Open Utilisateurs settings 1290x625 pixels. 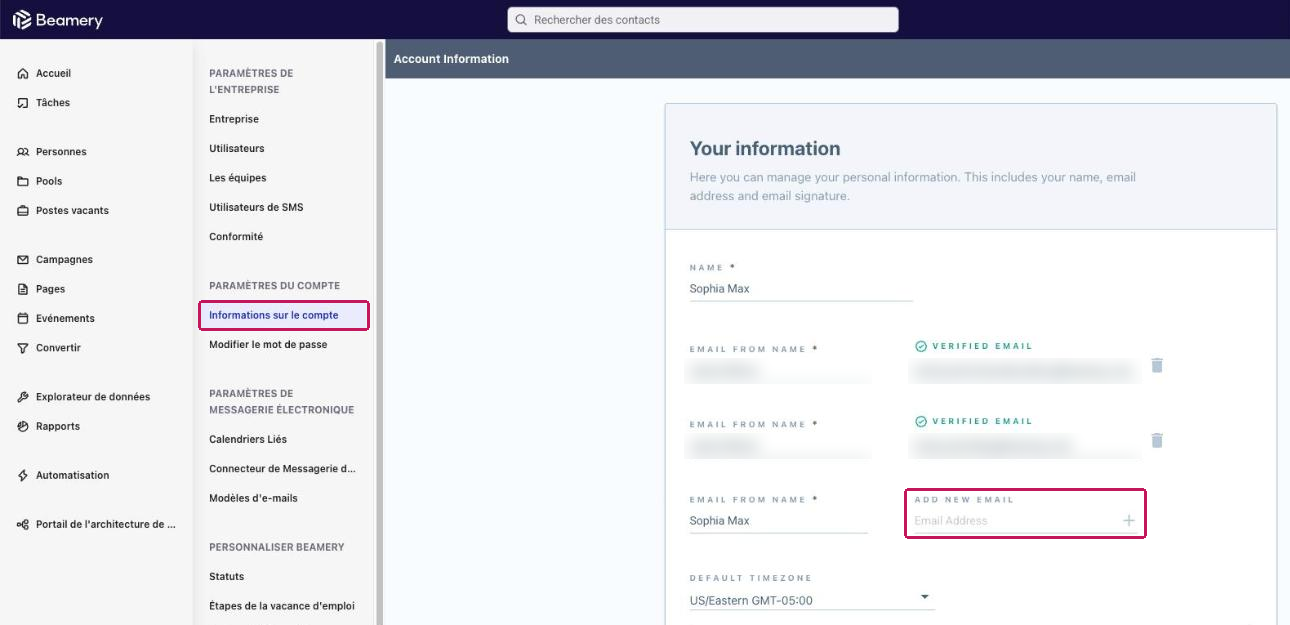[x=237, y=149]
